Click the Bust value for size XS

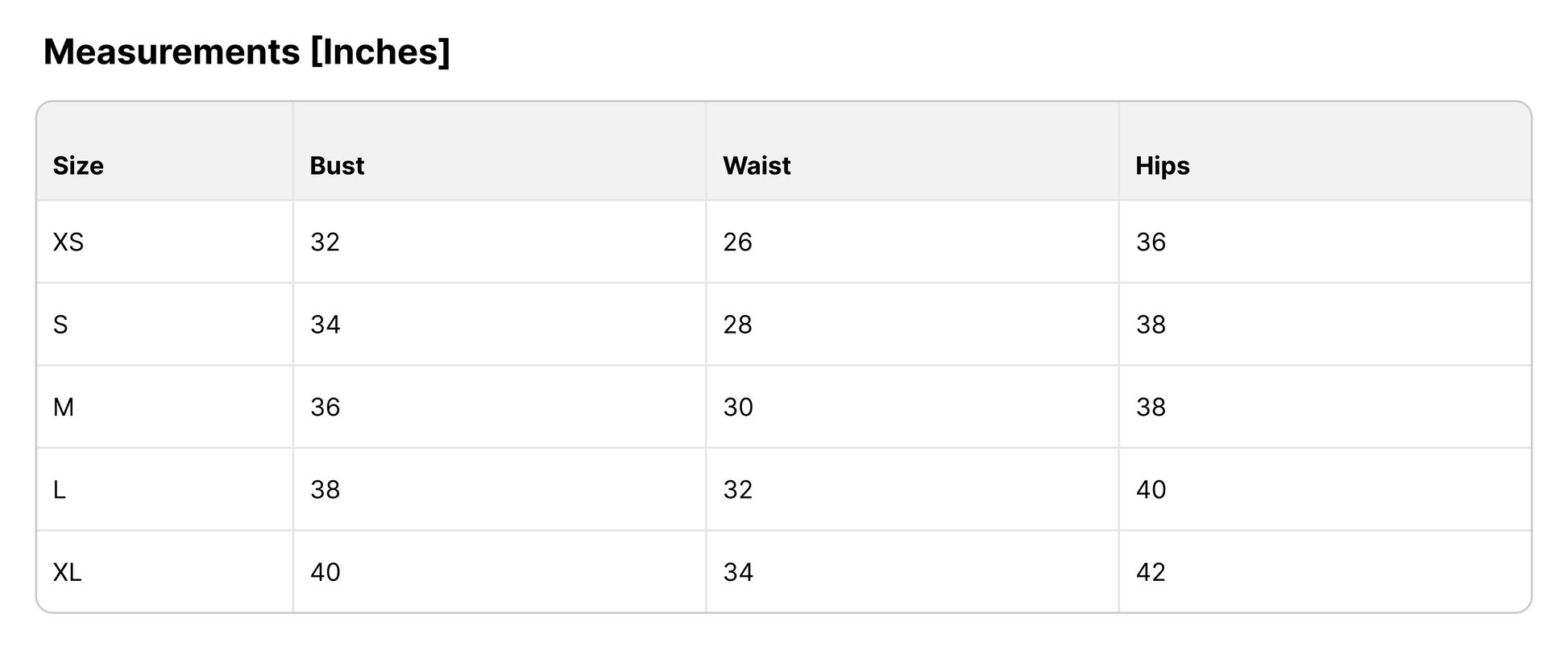(325, 243)
